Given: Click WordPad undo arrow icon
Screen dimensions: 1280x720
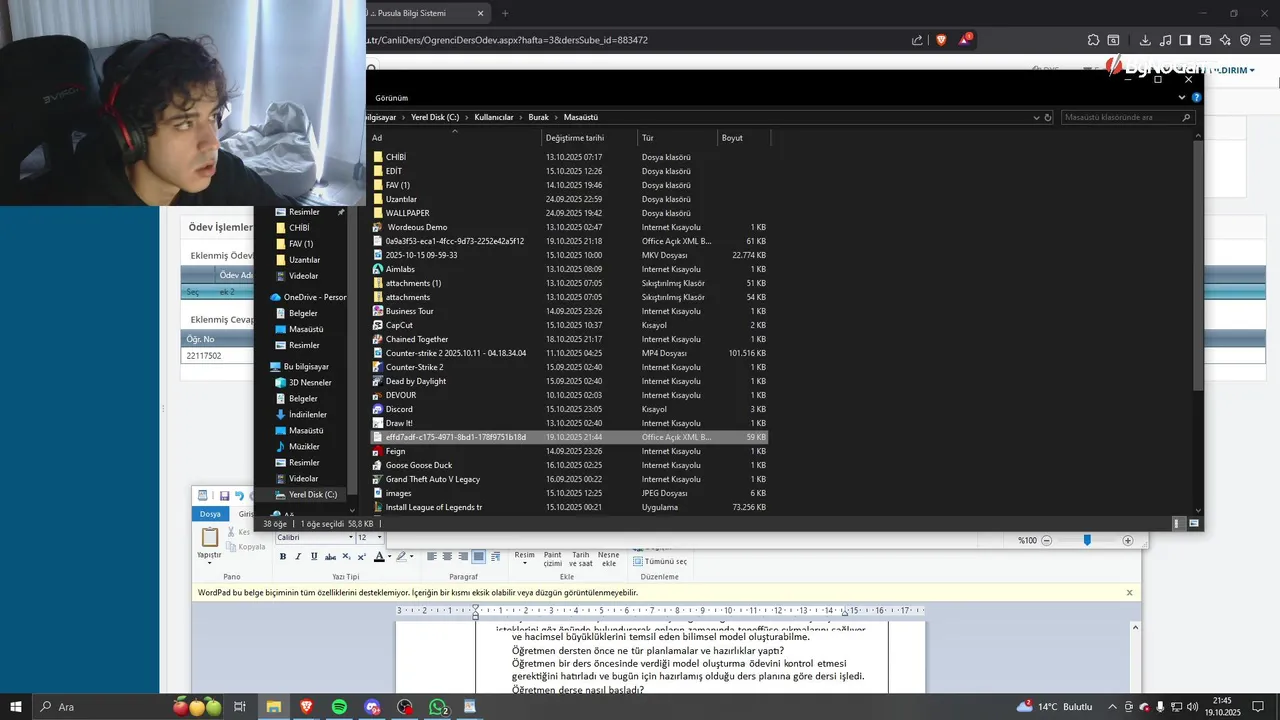Looking at the screenshot, I should [239, 496].
